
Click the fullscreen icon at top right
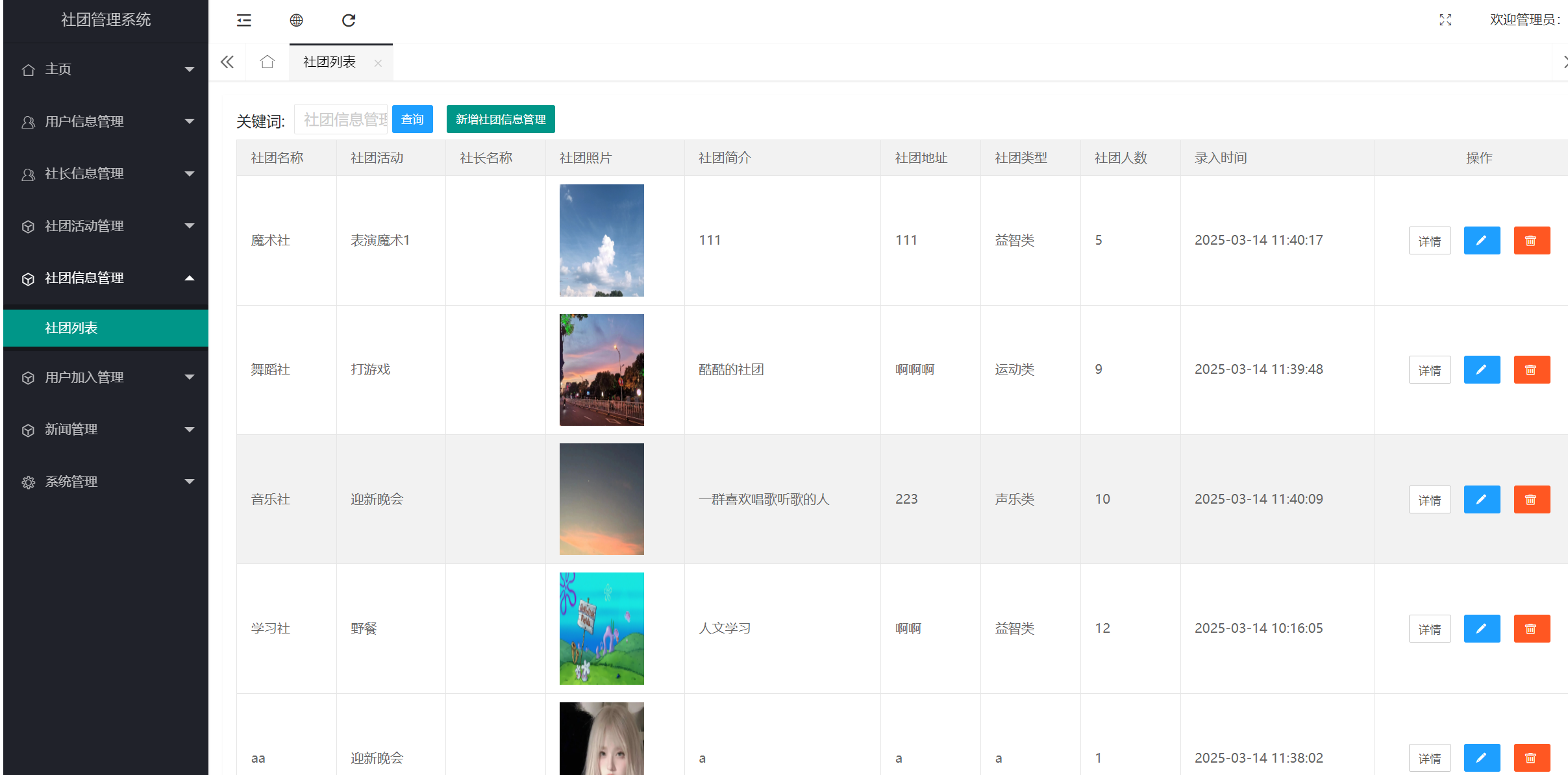pyautogui.click(x=1445, y=20)
